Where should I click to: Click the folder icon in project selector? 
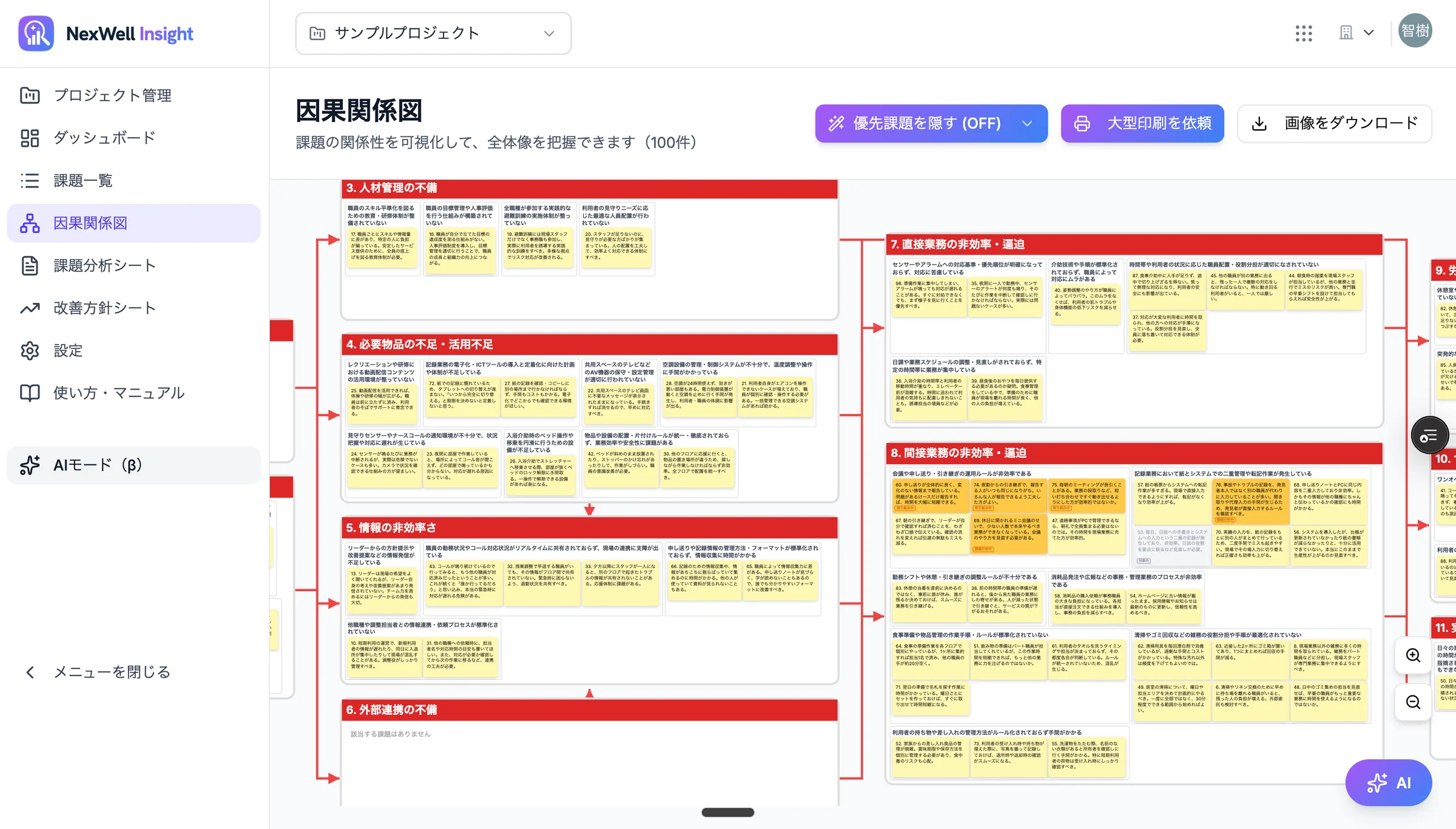point(317,33)
